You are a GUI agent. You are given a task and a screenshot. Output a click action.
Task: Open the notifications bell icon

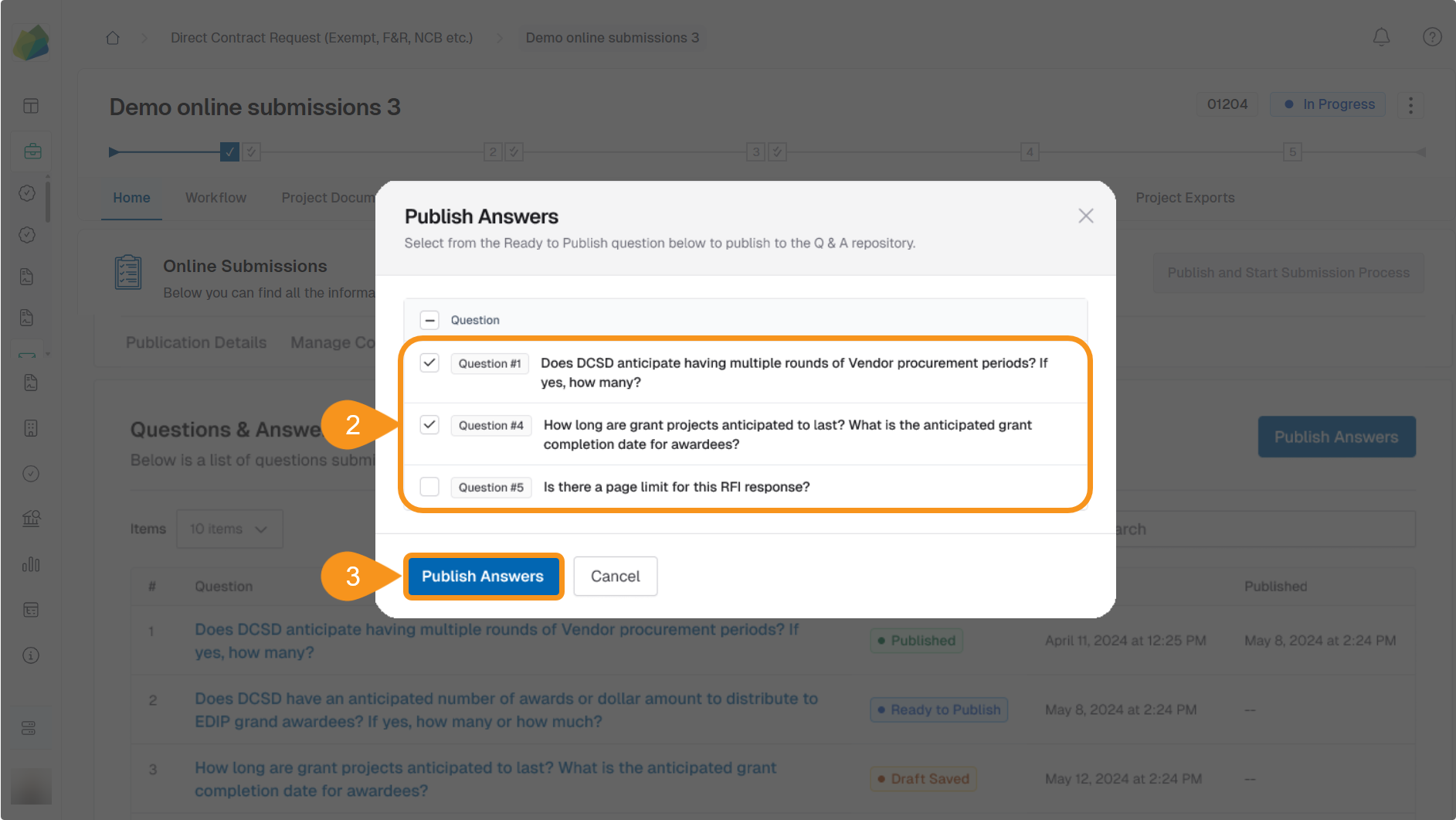click(x=1382, y=36)
